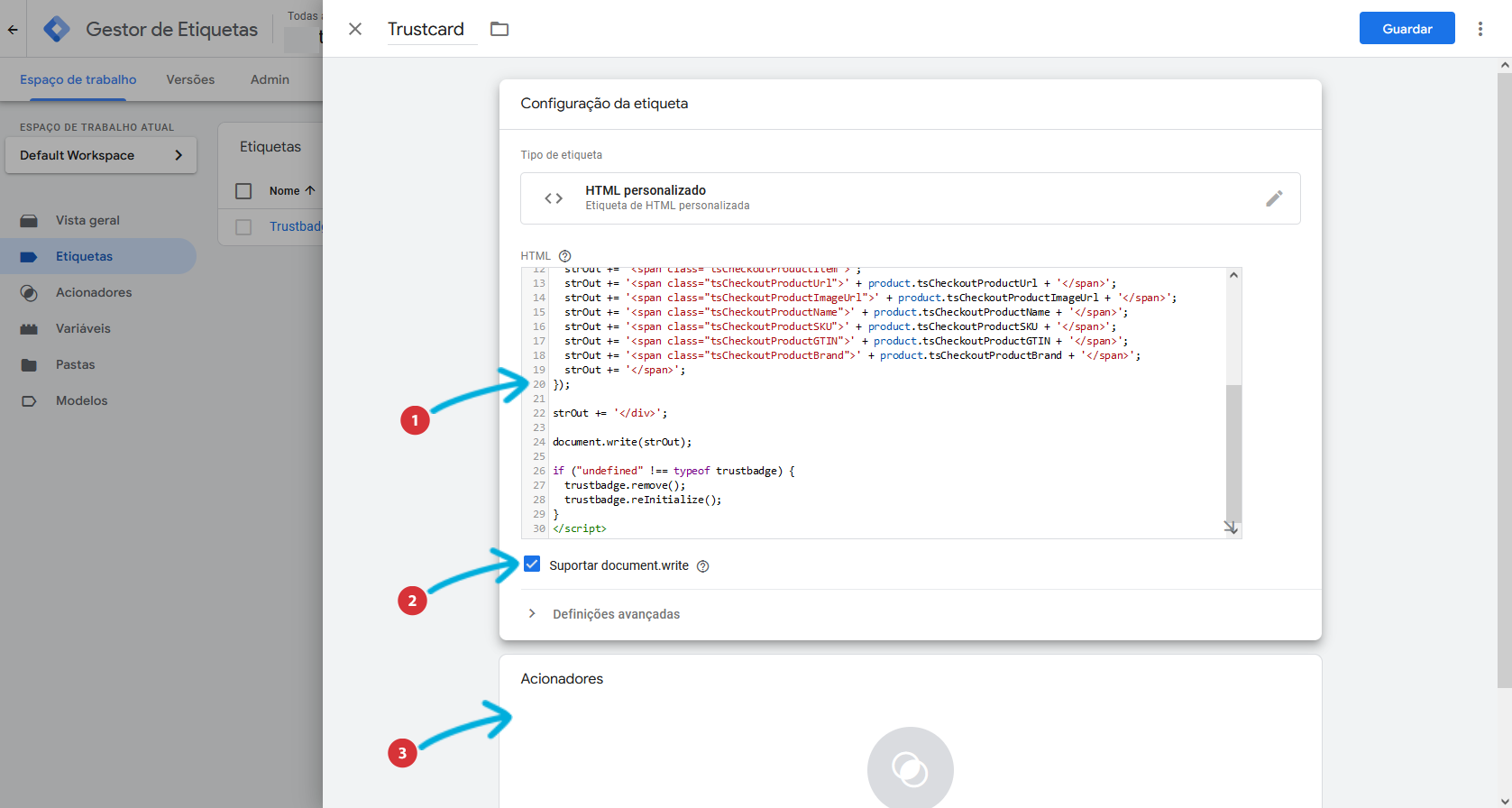Screen dimensions: 1512x808
Task: Click the Etiquetas tag icon in sidebar
Action: (x=29, y=257)
